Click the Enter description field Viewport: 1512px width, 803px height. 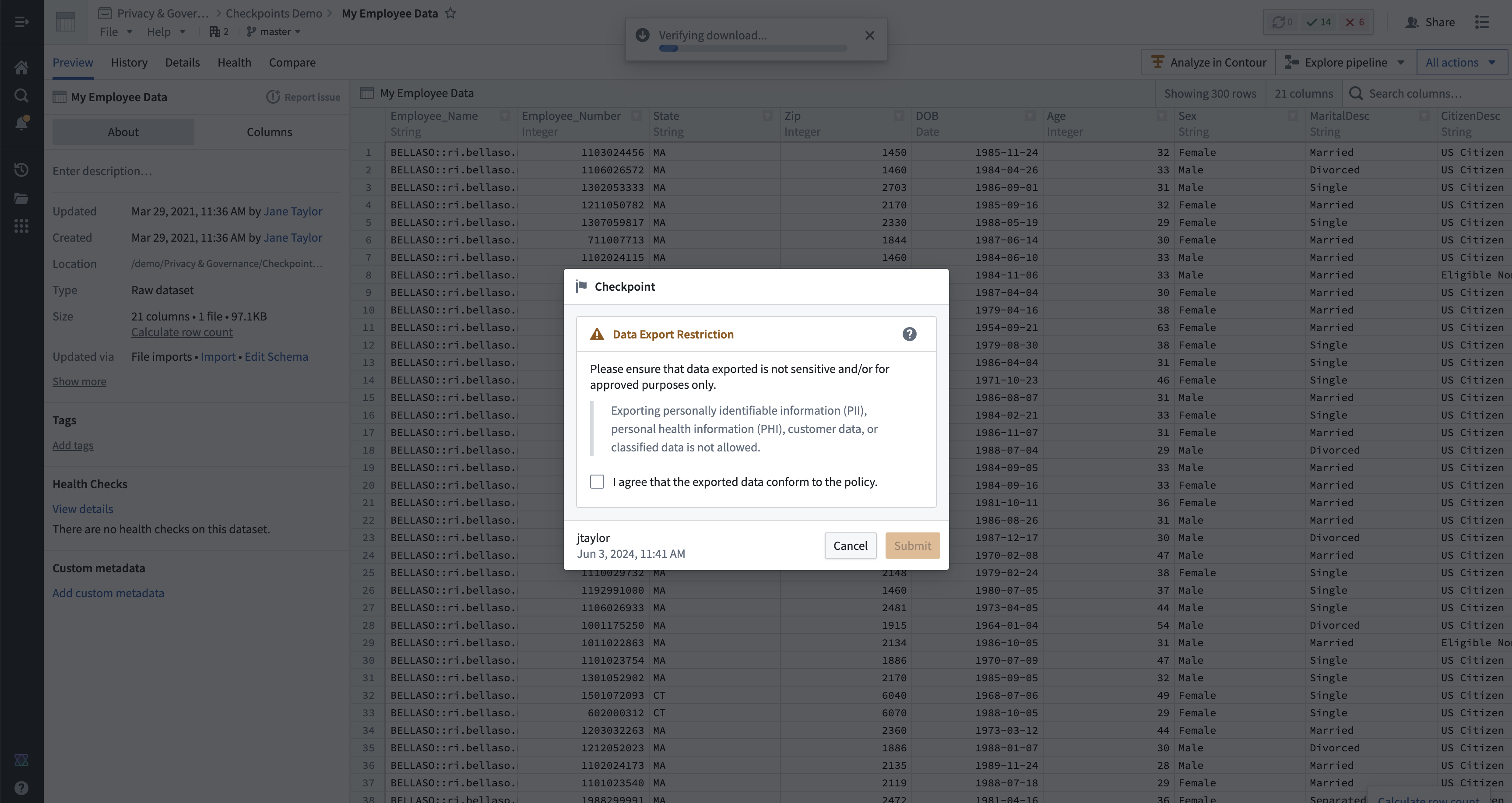[x=196, y=171]
